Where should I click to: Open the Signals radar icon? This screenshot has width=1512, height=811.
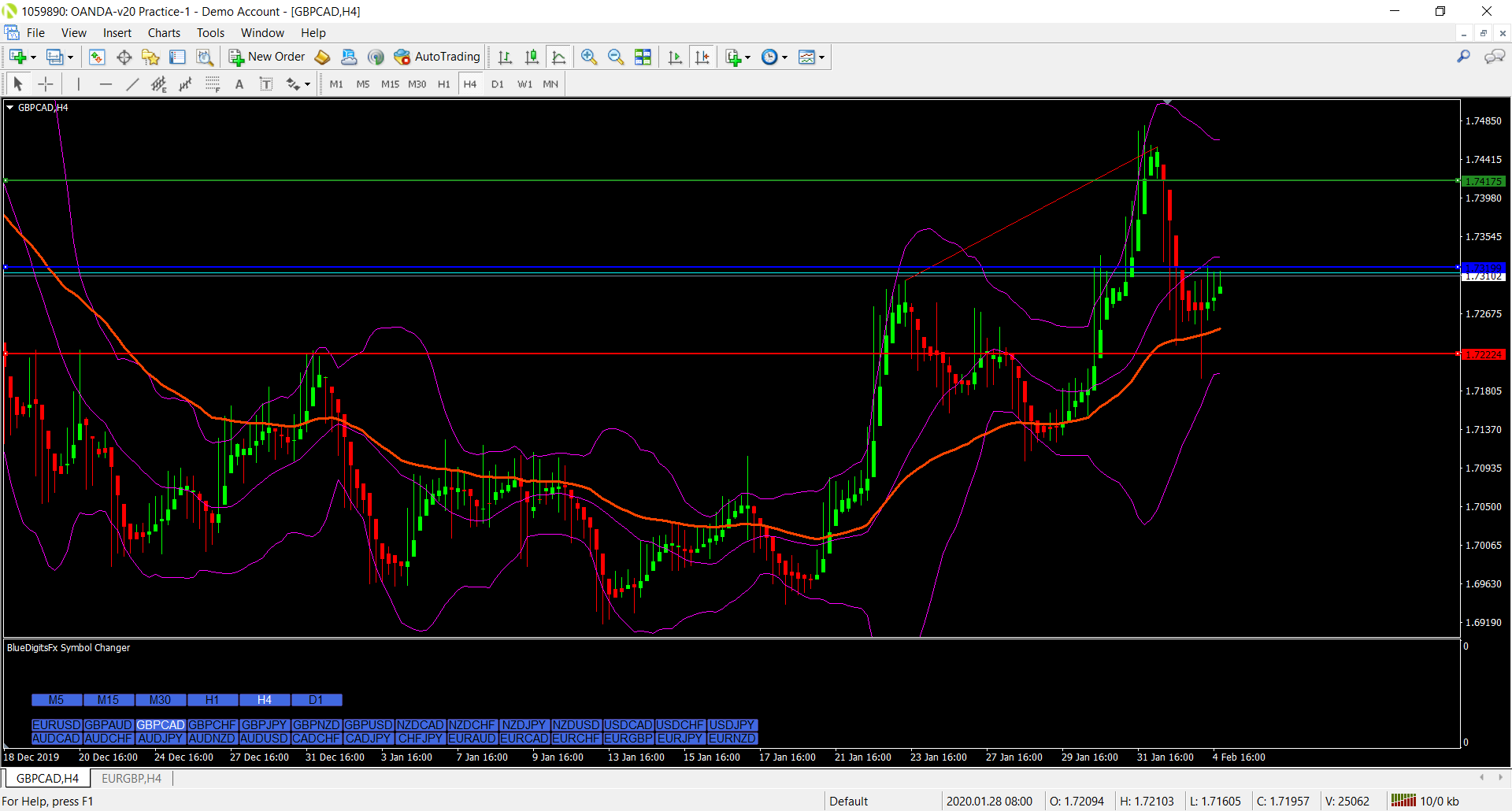click(376, 57)
